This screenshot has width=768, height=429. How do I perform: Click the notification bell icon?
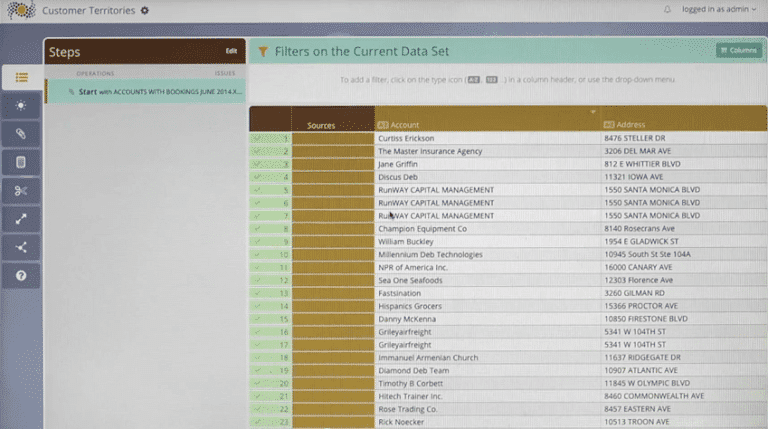(x=667, y=10)
